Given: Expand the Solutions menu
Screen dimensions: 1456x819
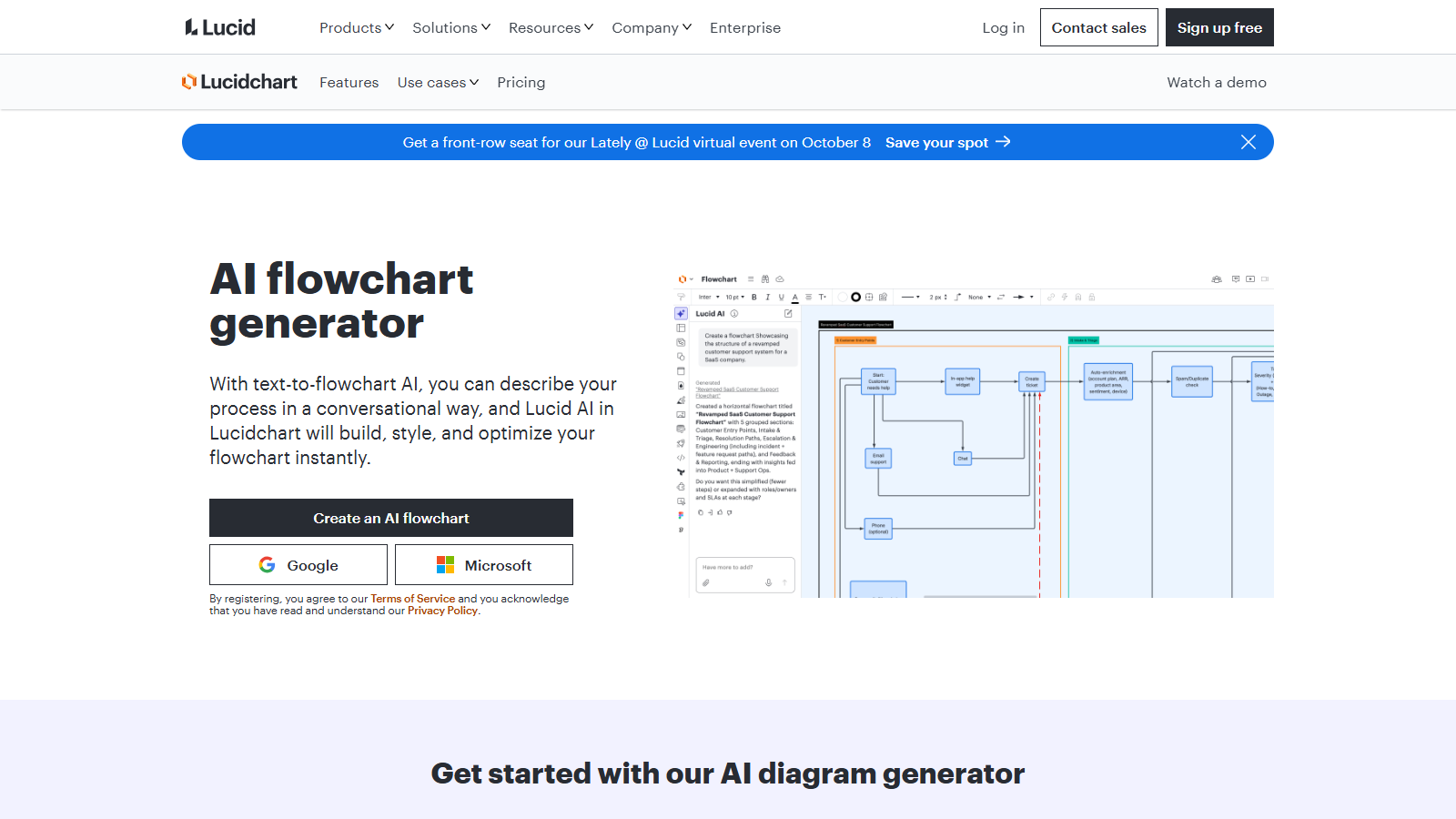Looking at the screenshot, I should 451,27.
